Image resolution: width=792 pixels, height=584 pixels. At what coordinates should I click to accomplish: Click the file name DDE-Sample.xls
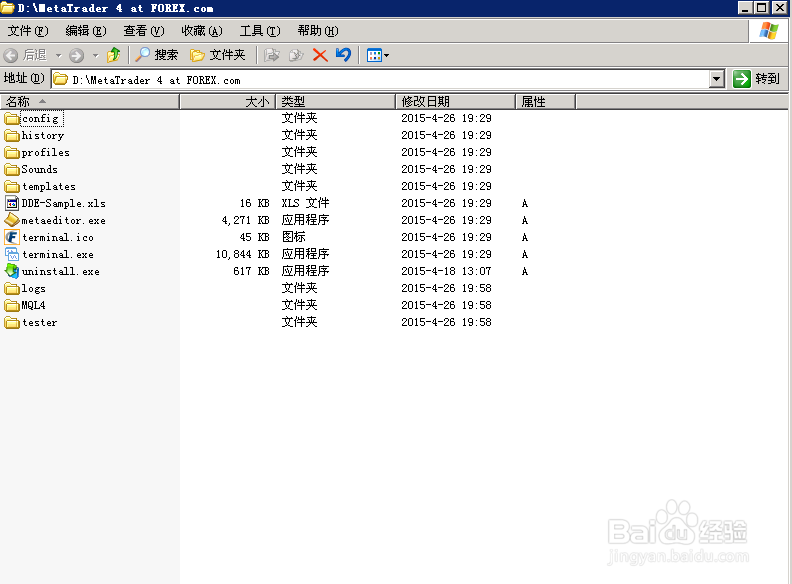click(x=64, y=204)
